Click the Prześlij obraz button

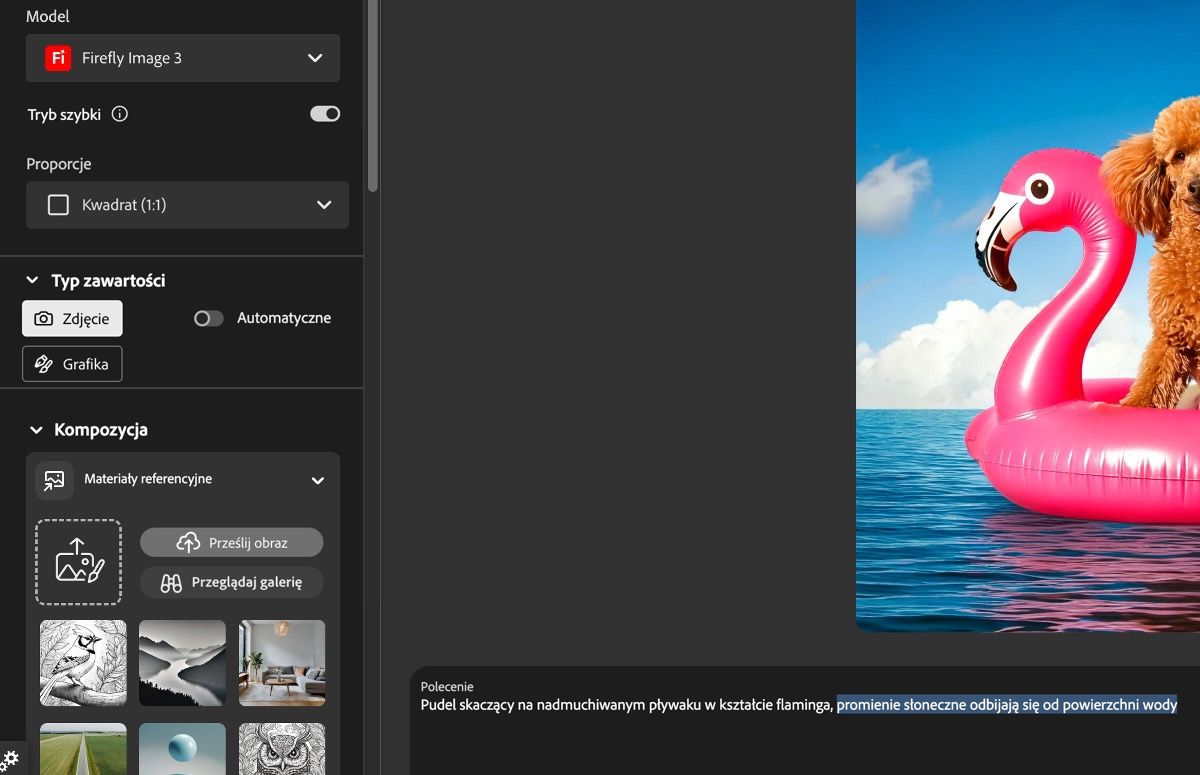tap(232, 542)
